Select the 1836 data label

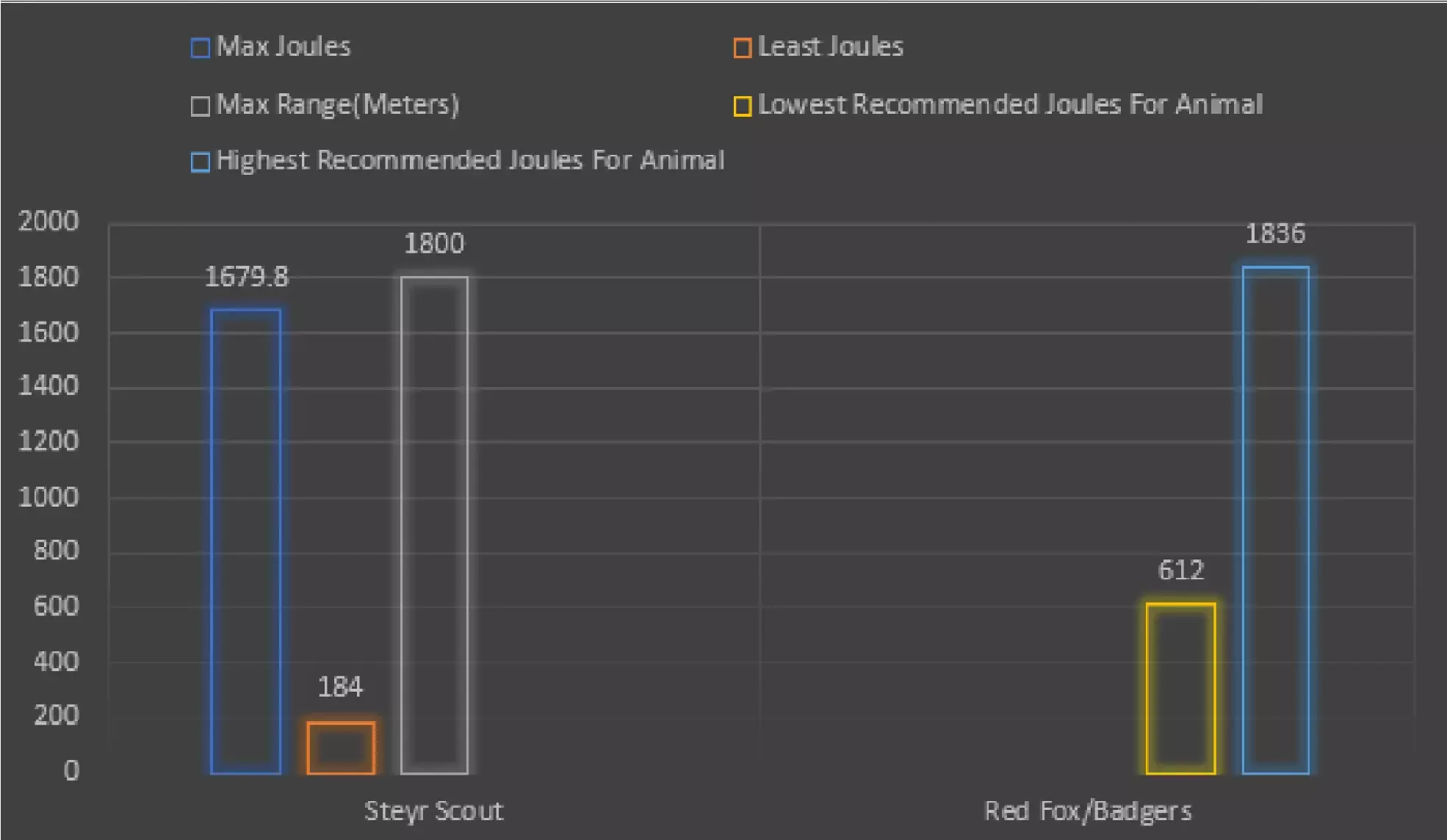click(x=1275, y=234)
